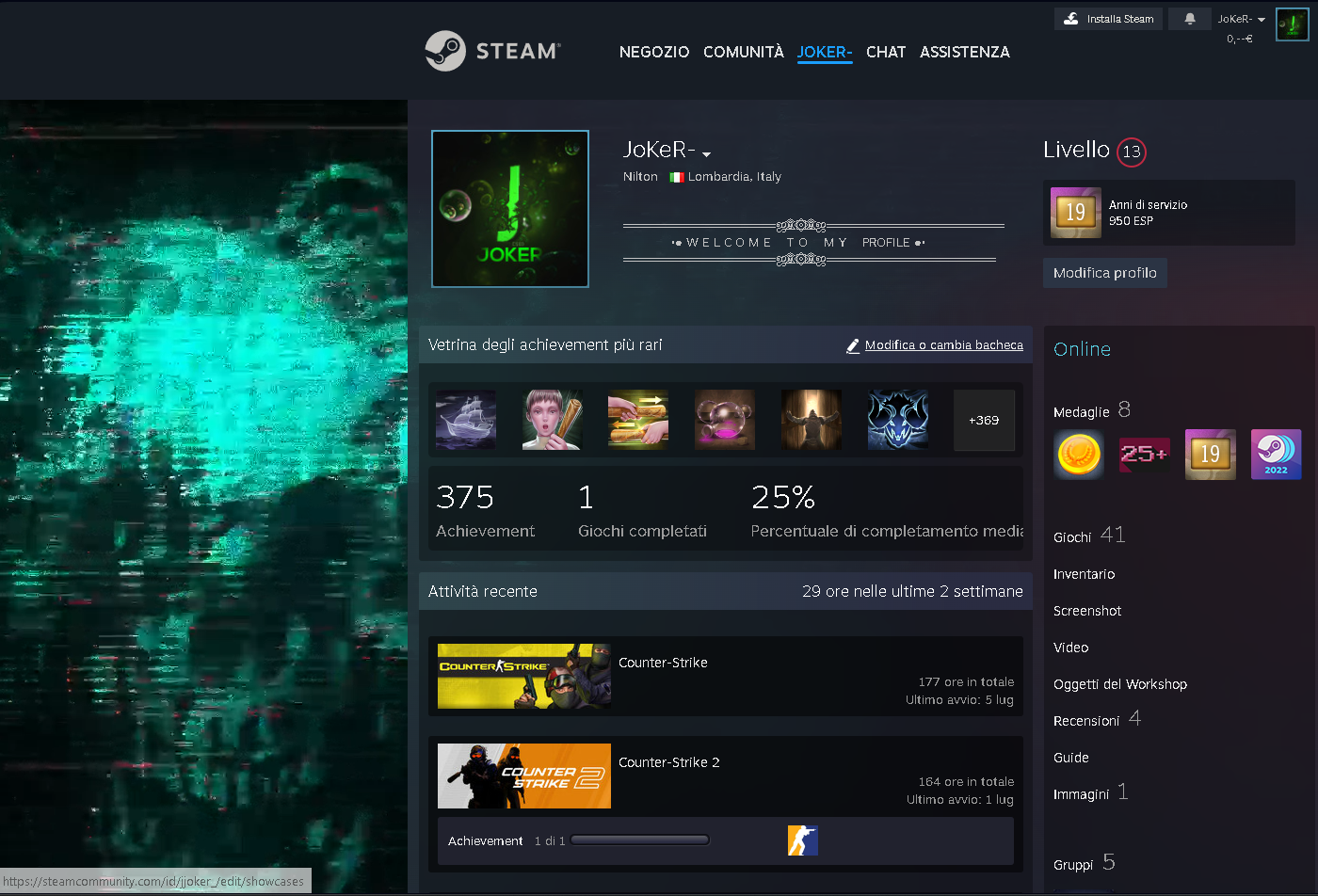1318x896 pixels.
Task: Click the Installa Steam button
Action: pyautogui.click(x=1109, y=19)
